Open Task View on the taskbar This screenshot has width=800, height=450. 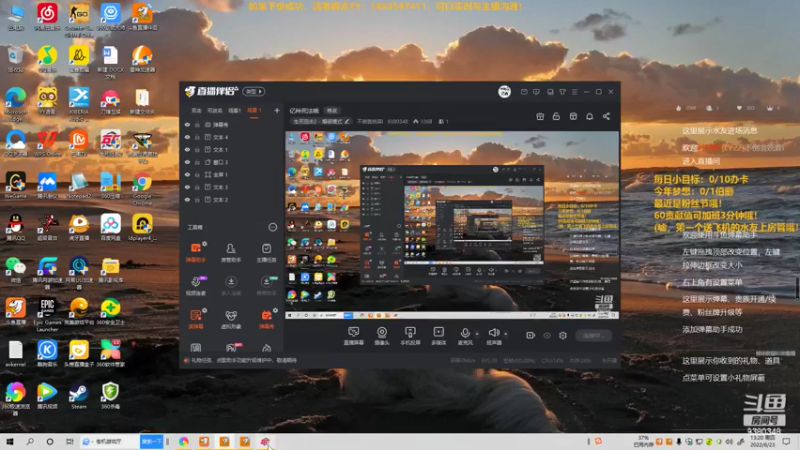pyautogui.click(x=69, y=441)
